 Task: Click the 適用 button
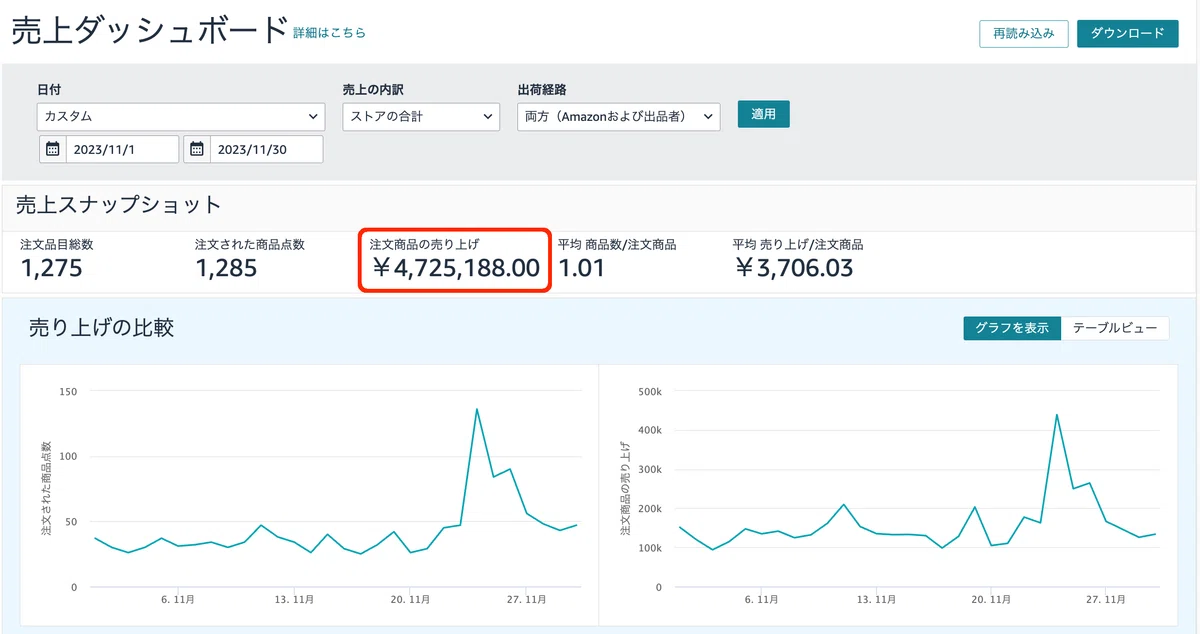click(763, 114)
